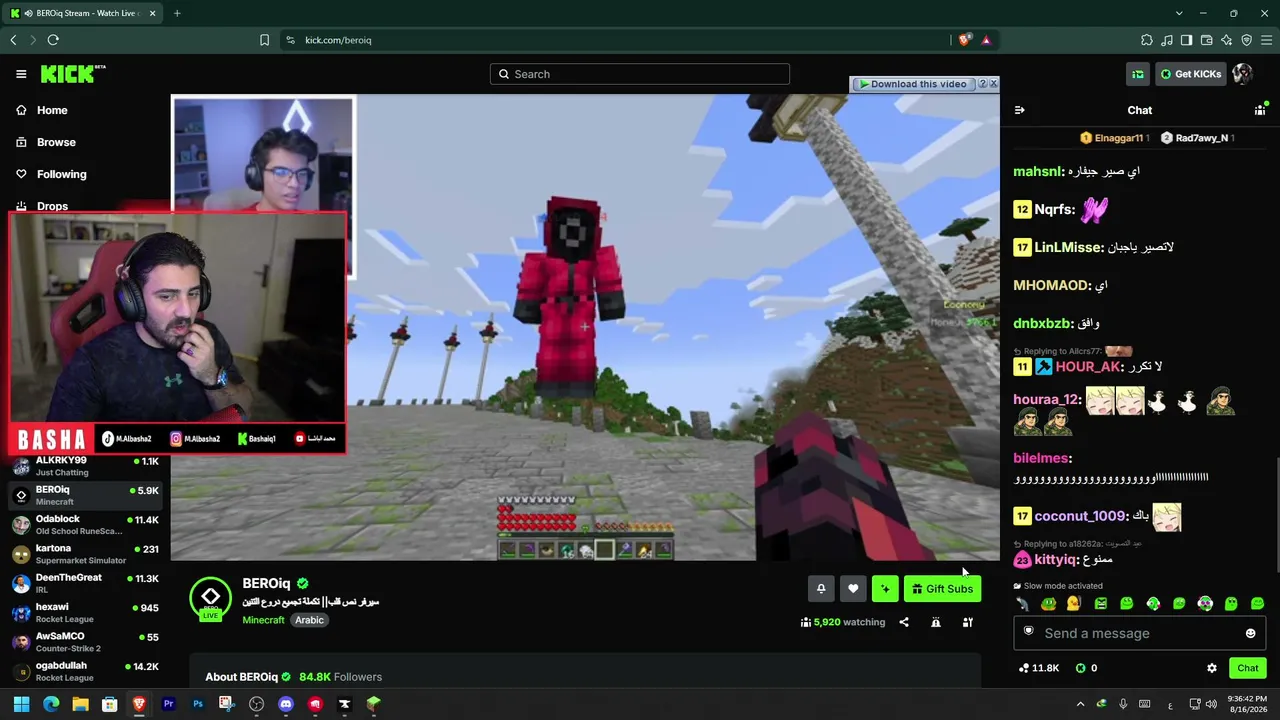Open Adobe Premiere Pro from taskbar

(x=168, y=704)
